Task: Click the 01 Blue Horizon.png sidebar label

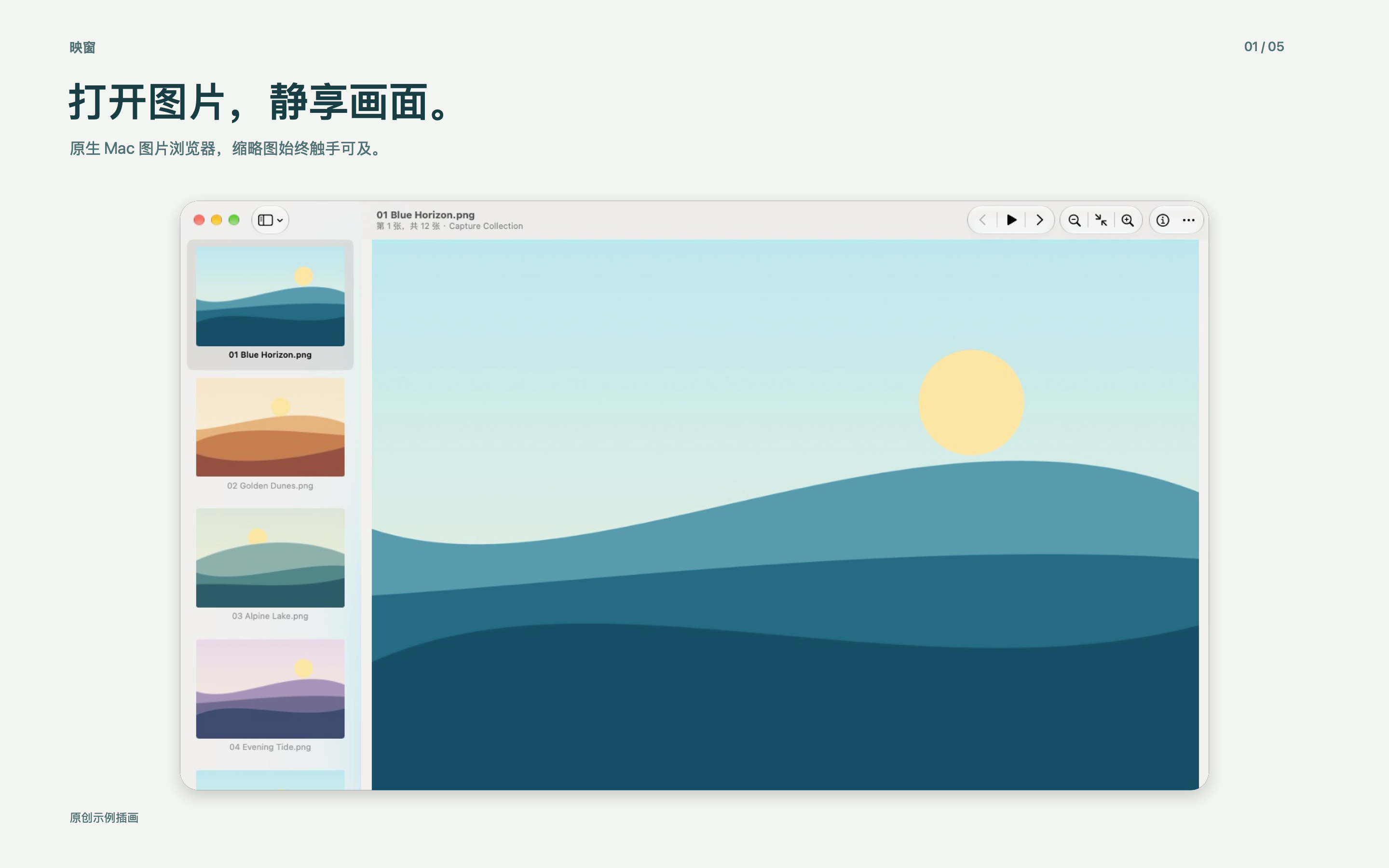Action: click(271, 355)
